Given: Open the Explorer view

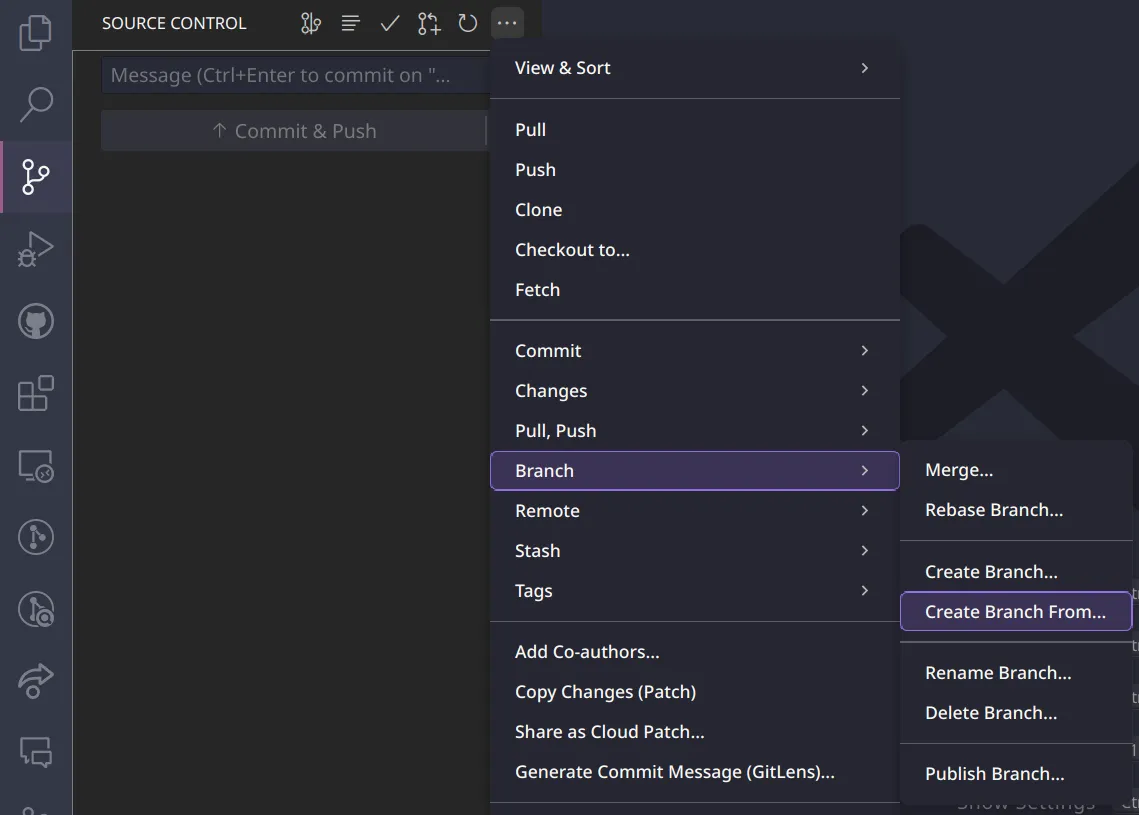Looking at the screenshot, I should [37, 33].
